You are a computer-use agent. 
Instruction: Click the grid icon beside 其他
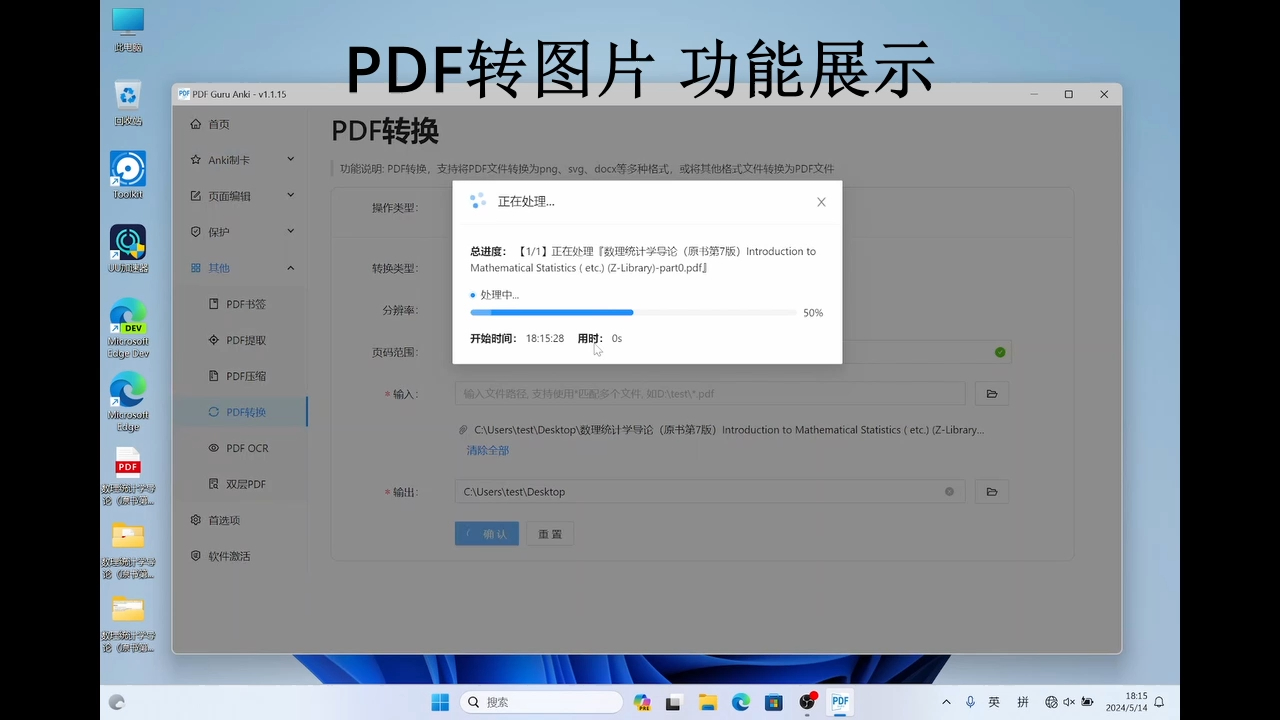click(196, 268)
